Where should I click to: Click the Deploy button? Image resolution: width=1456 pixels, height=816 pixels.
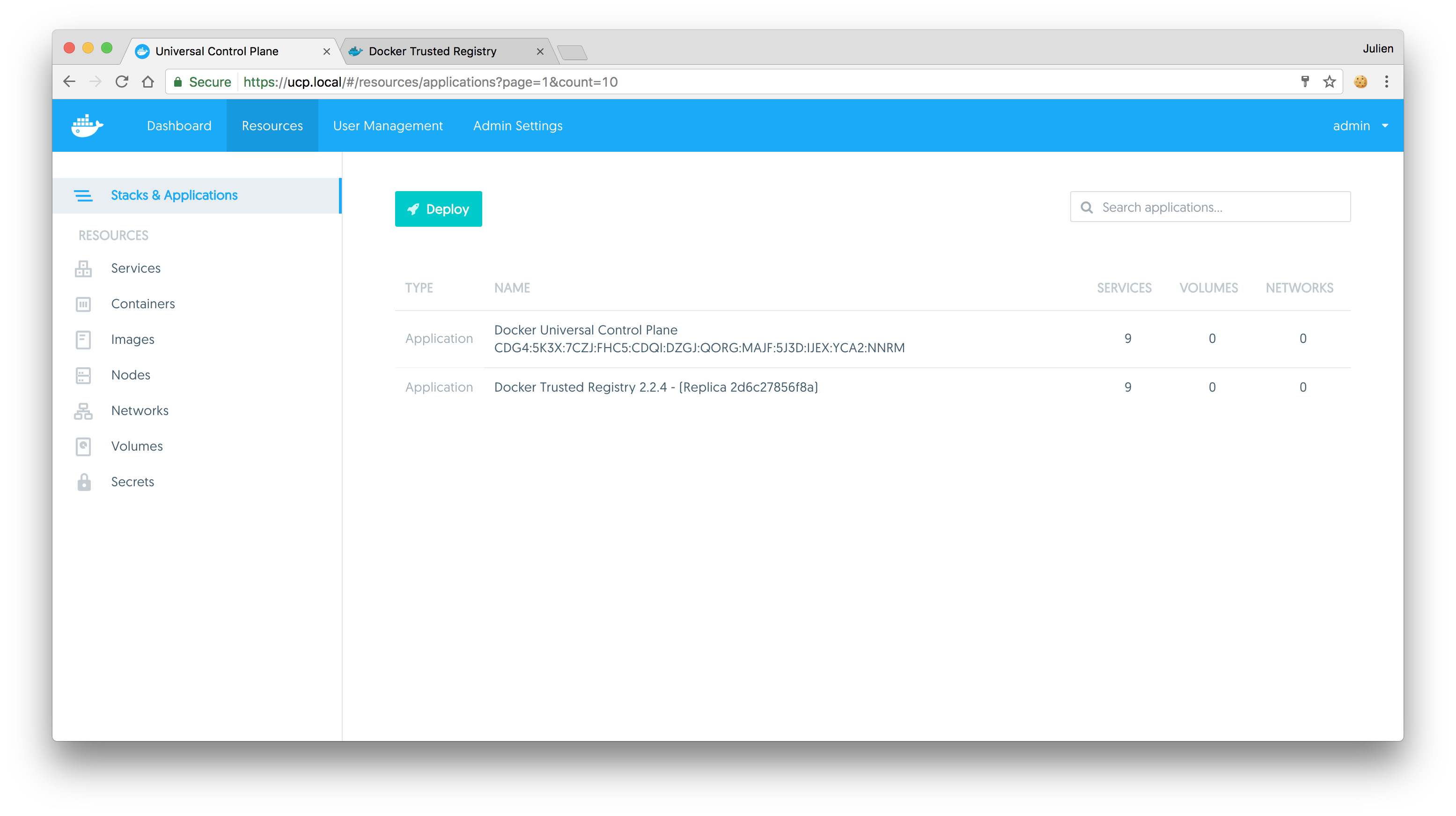pos(438,208)
